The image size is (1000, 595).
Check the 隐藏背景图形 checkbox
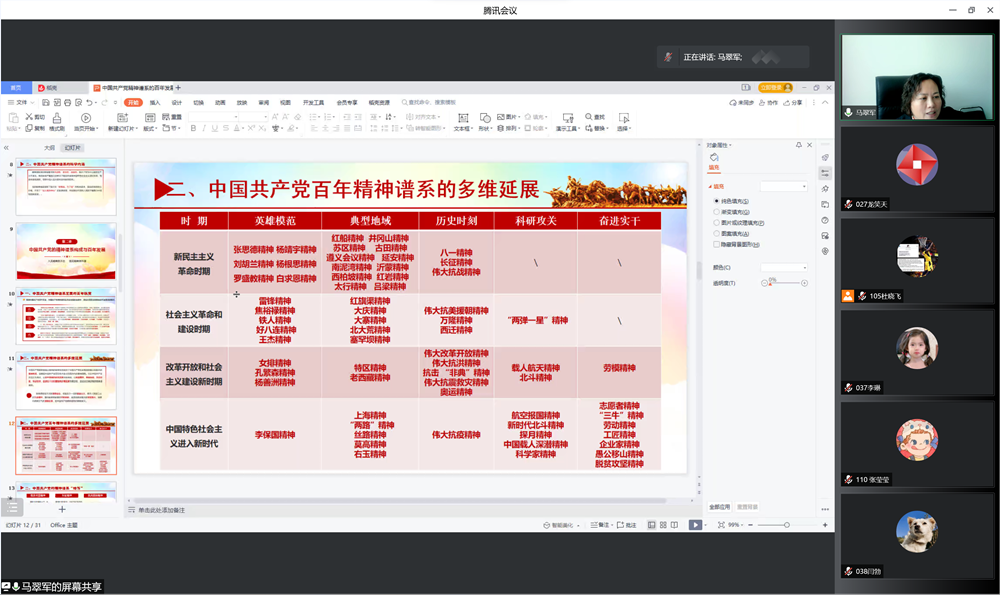pos(717,244)
